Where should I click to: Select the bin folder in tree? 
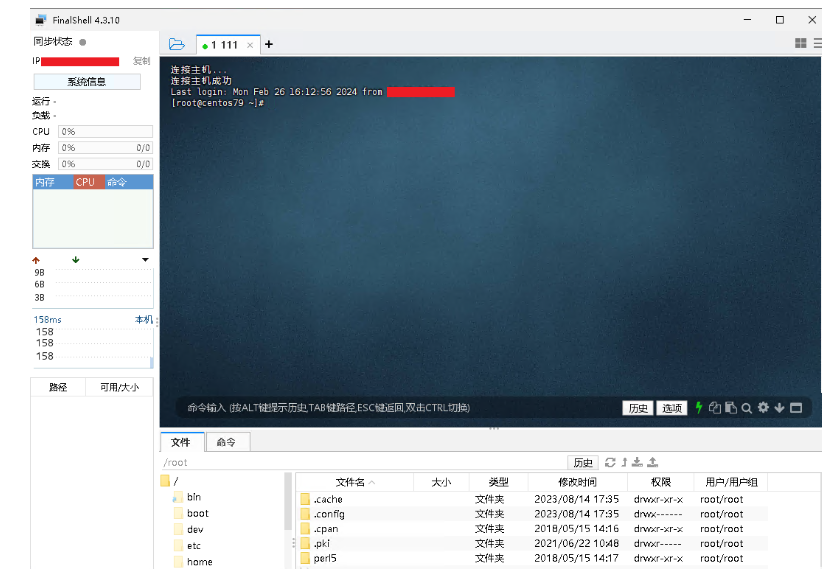click(x=187, y=497)
